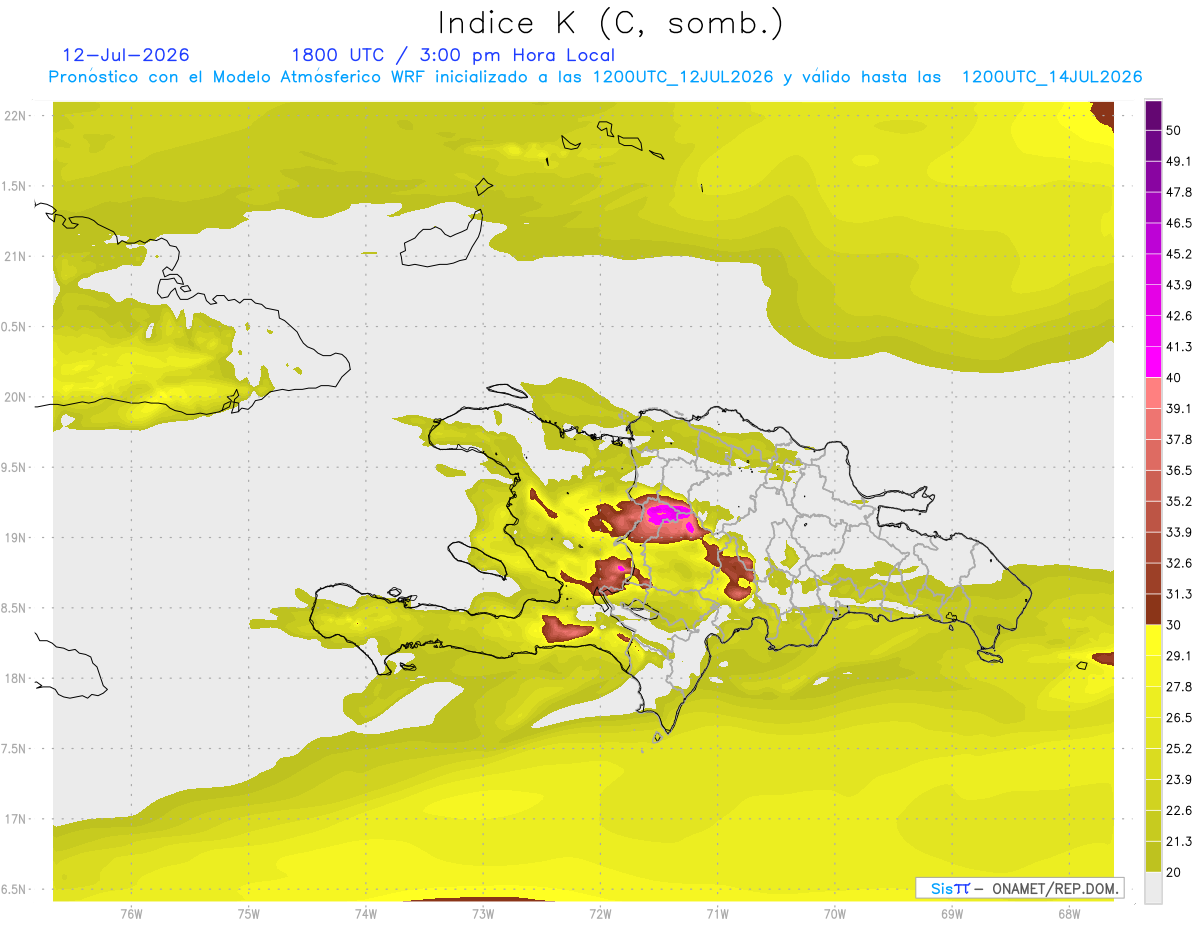The width and height of the screenshot is (1200, 927).
Task: Click the olive legend band between 20 and 21.3
Action: pyautogui.click(x=1153, y=857)
